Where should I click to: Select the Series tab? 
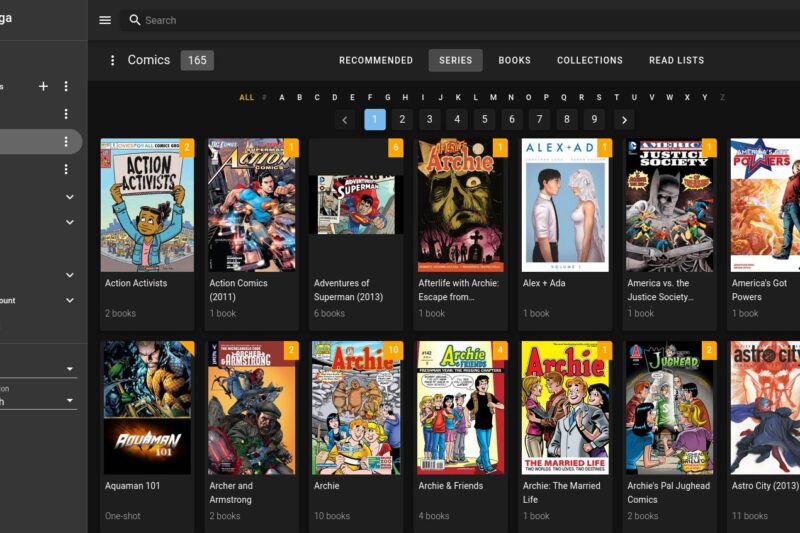point(456,60)
